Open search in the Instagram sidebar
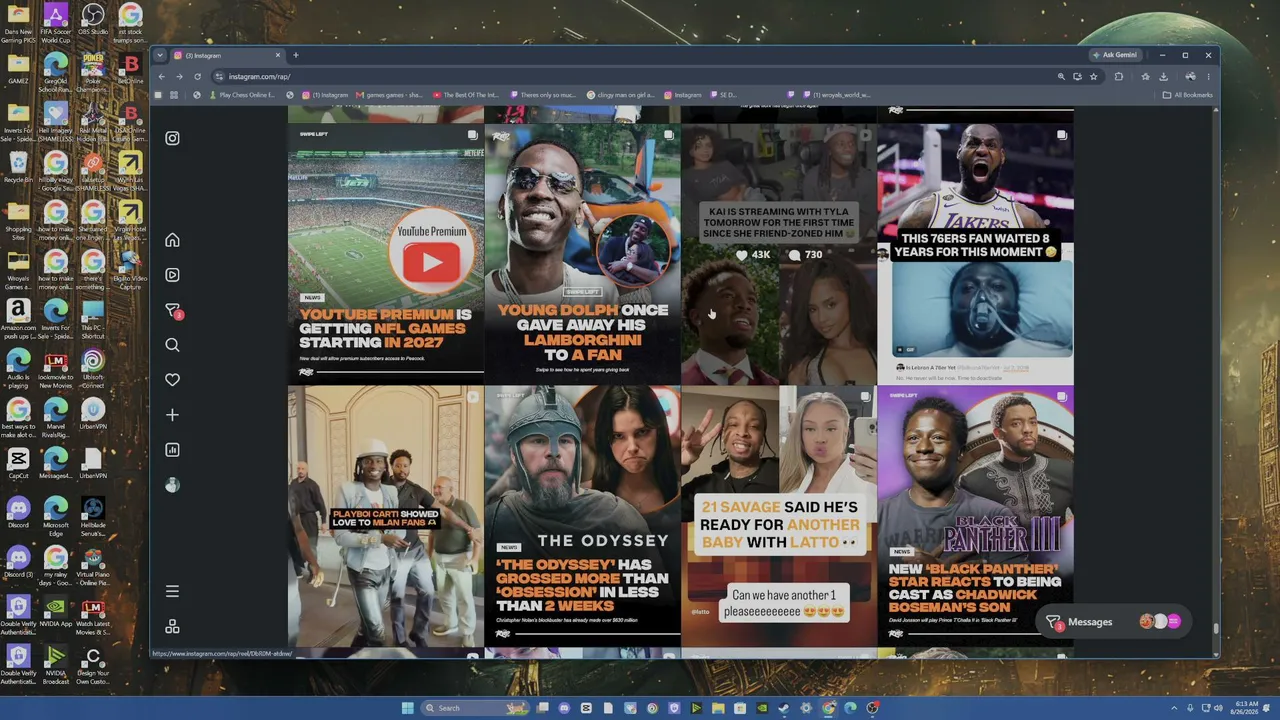Image resolution: width=1280 pixels, height=720 pixels. coord(172,345)
